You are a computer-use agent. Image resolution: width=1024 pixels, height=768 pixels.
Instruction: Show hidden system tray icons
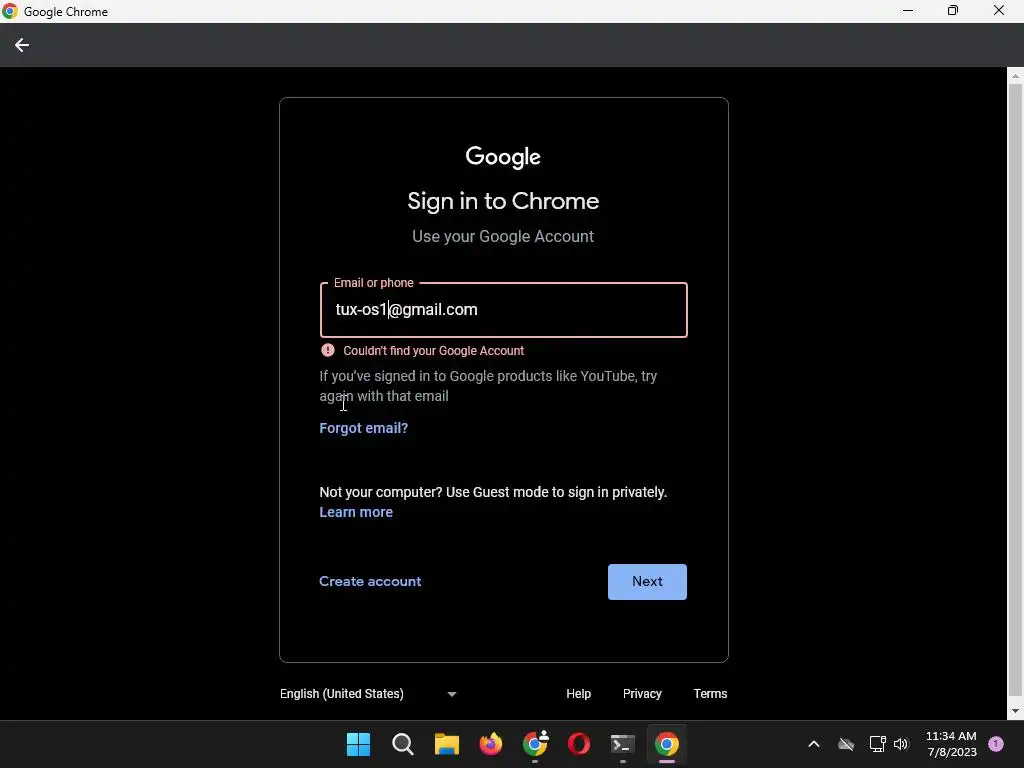(x=814, y=744)
